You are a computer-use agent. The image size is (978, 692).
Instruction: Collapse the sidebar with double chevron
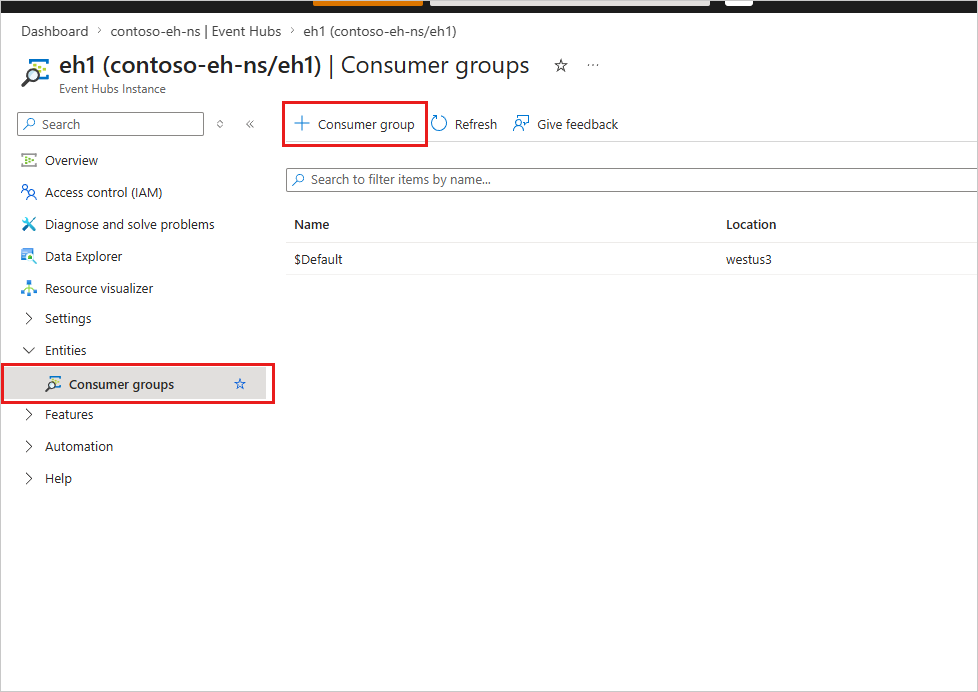[x=250, y=124]
